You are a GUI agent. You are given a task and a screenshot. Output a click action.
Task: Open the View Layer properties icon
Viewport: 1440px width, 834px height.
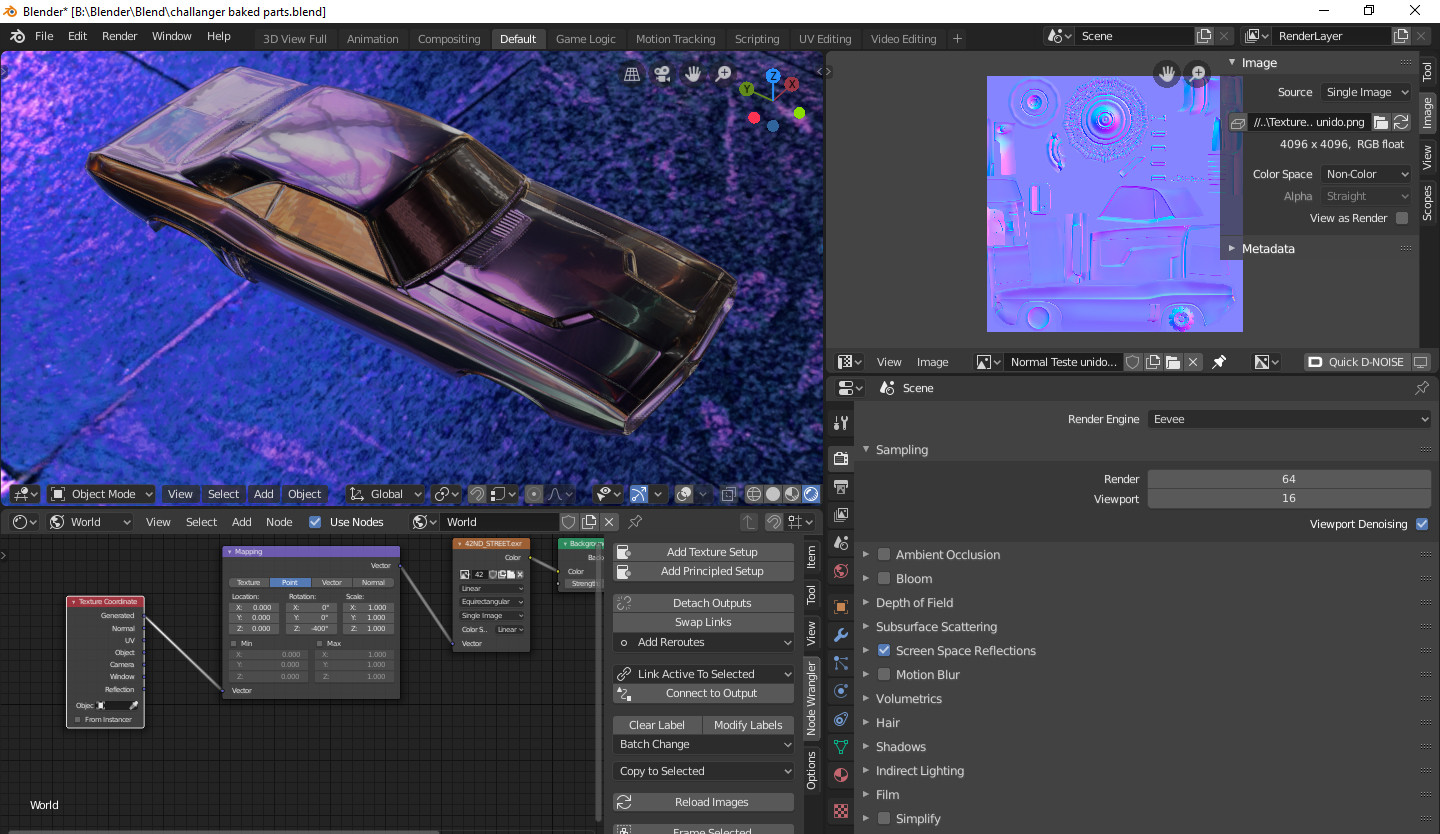[x=841, y=515]
